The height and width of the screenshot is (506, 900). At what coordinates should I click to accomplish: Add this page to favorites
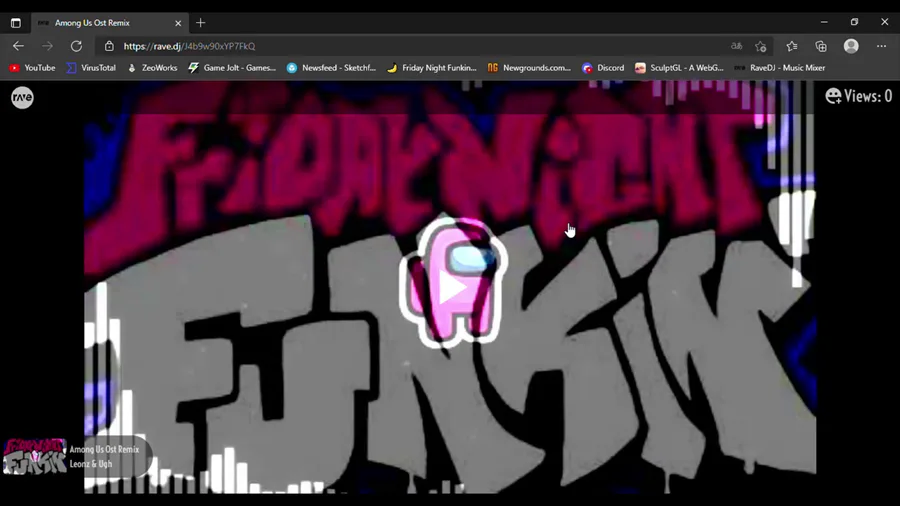point(761,46)
